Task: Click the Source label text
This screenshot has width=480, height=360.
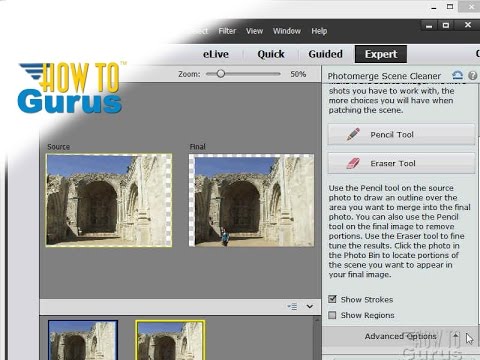Action: (x=58, y=147)
